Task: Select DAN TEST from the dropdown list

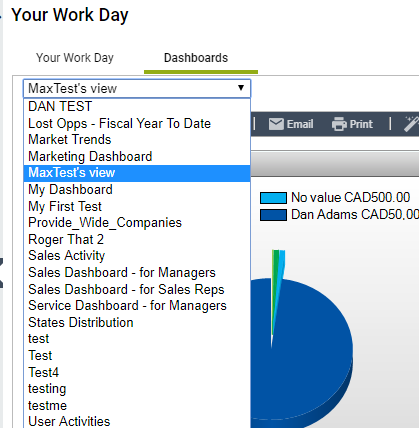Action: [x=137, y=107]
